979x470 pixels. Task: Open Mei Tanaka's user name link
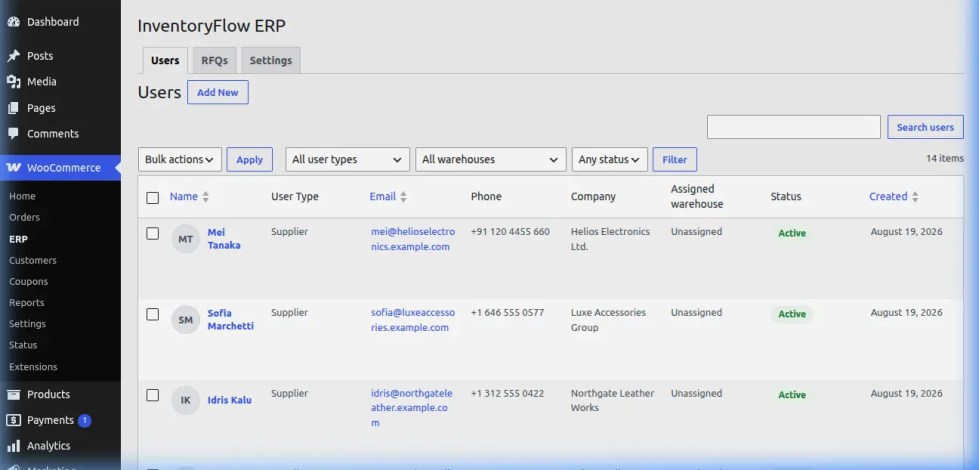pos(224,239)
